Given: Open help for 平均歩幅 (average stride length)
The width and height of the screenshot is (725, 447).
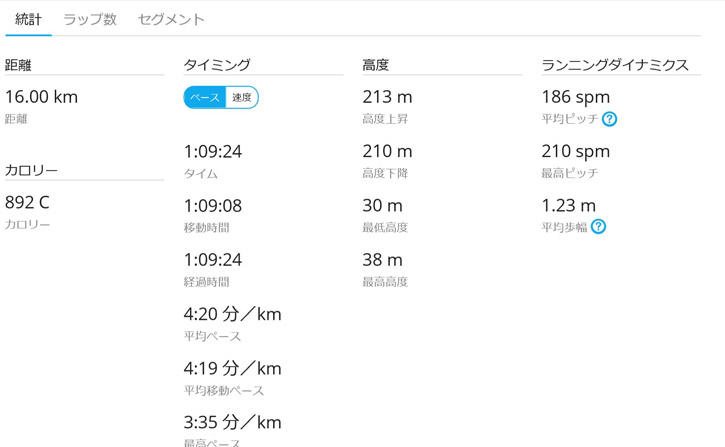Looking at the screenshot, I should click(x=598, y=227).
